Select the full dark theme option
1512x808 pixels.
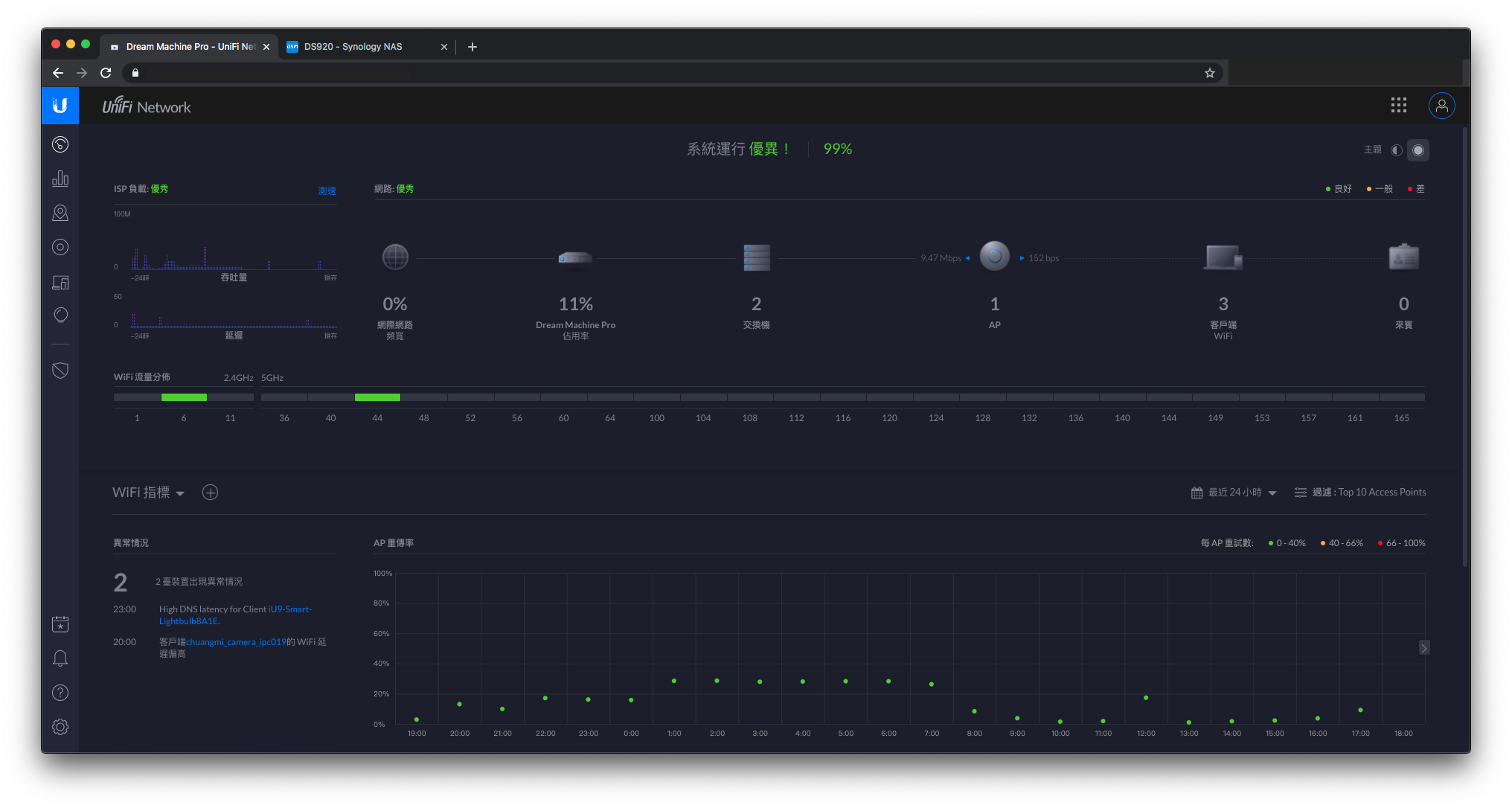tap(1418, 150)
